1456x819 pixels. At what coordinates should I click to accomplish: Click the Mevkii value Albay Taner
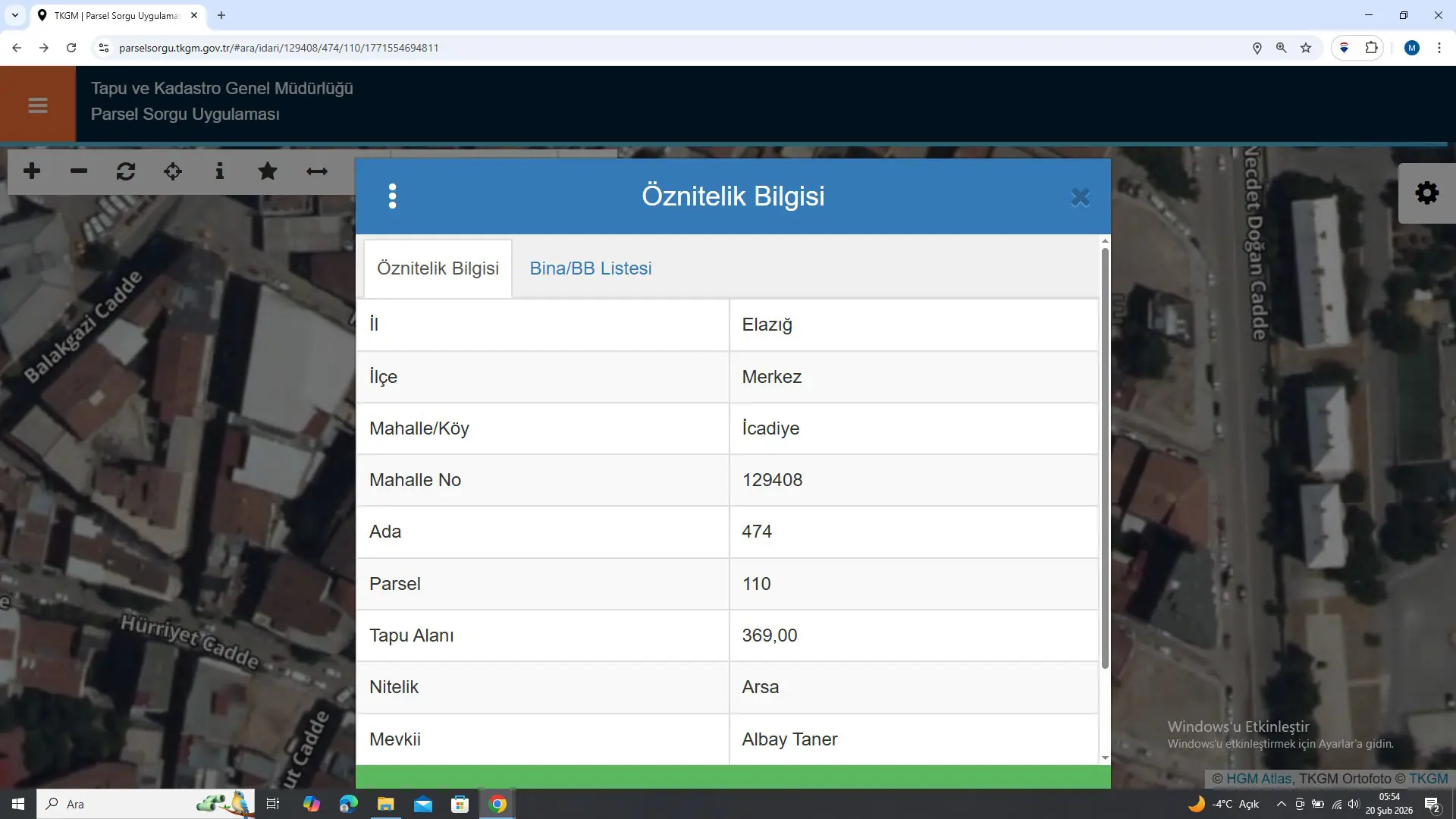coord(789,739)
